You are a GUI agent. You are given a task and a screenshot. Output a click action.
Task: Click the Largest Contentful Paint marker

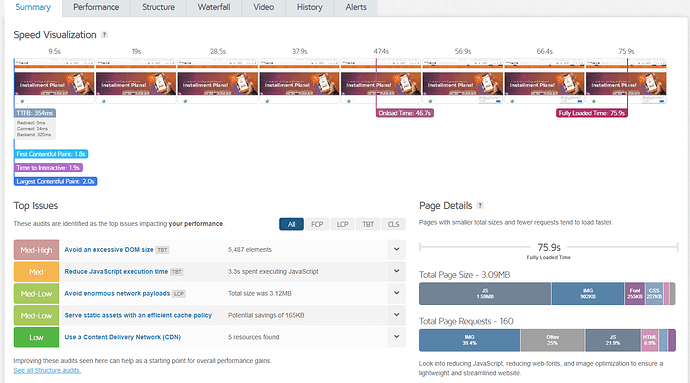[x=55, y=181]
